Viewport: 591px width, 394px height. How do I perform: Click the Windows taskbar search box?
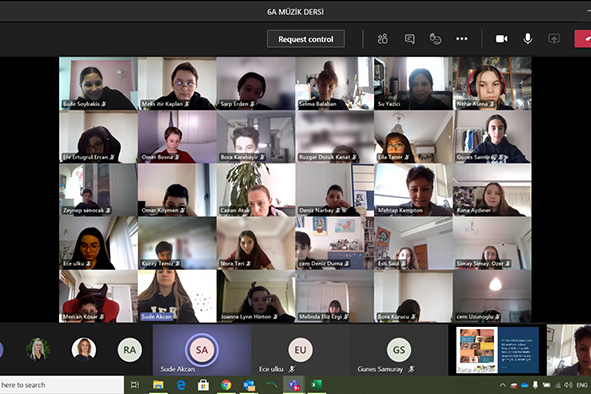coord(62,385)
